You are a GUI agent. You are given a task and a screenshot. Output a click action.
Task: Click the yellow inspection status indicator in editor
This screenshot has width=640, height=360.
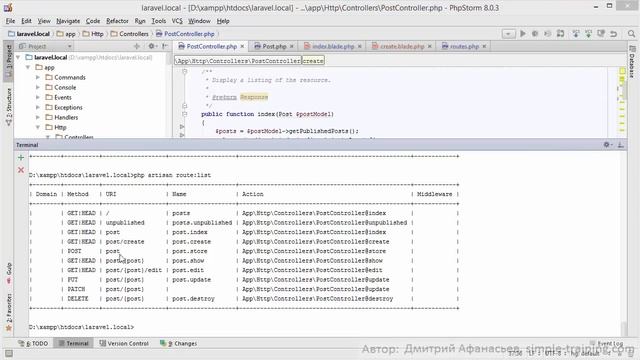click(x=622, y=71)
